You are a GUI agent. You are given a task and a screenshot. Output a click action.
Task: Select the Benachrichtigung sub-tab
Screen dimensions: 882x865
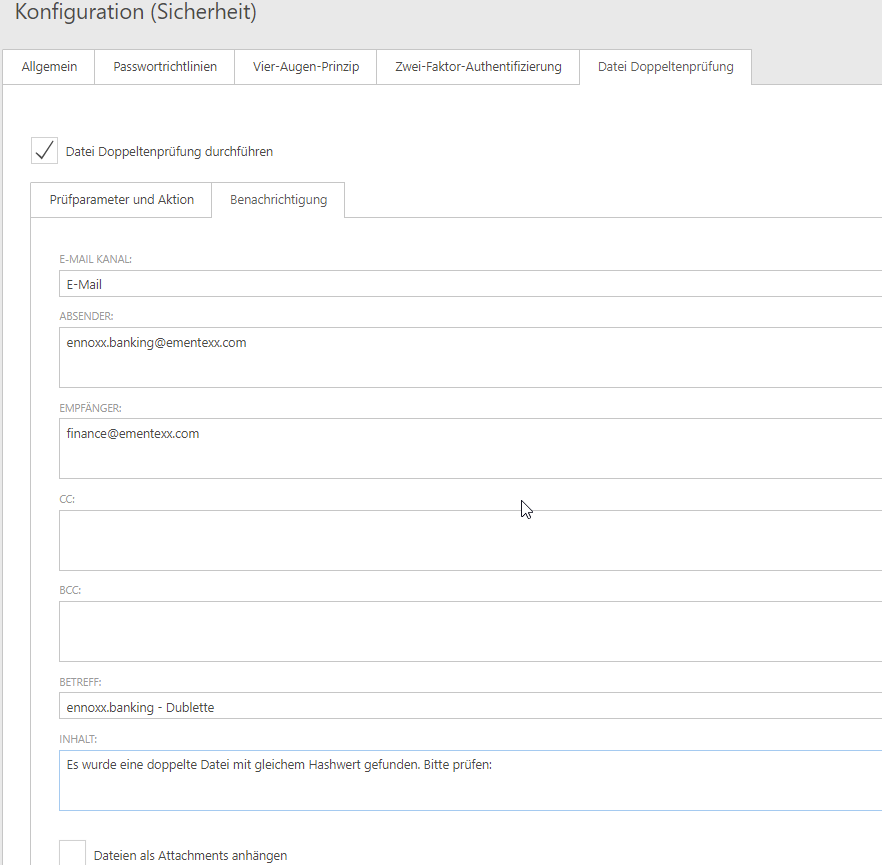(x=278, y=200)
